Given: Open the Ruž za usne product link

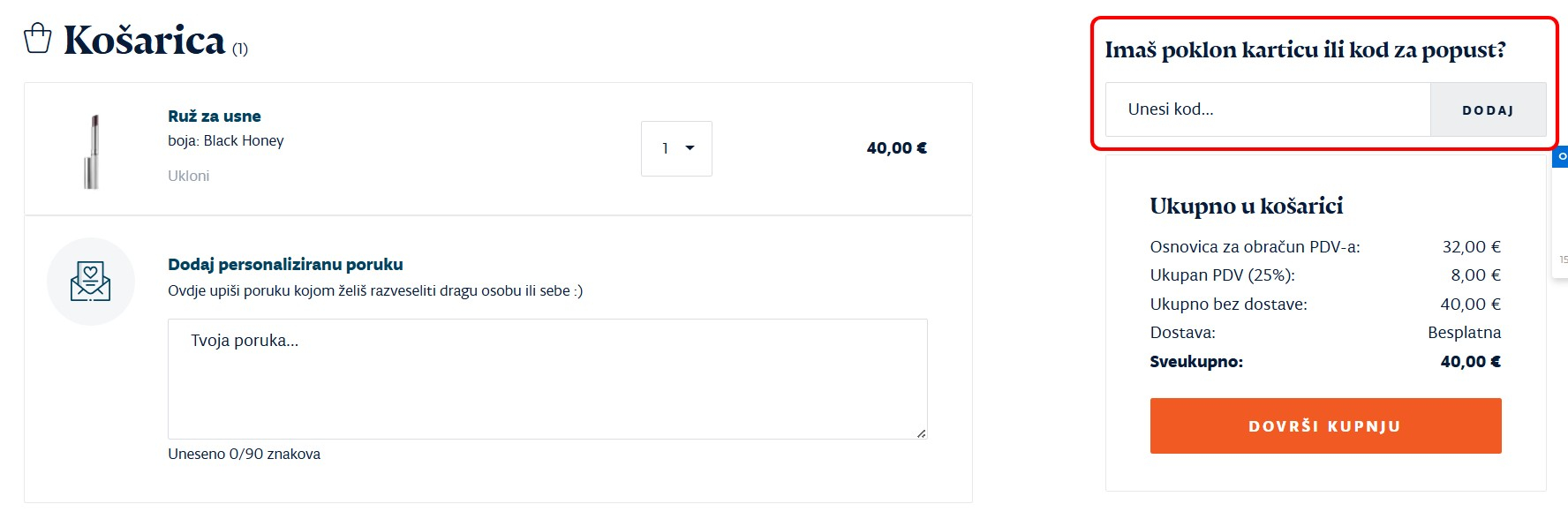Looking at the screenshot, I should pyautogui.click(x=215, y=117).
